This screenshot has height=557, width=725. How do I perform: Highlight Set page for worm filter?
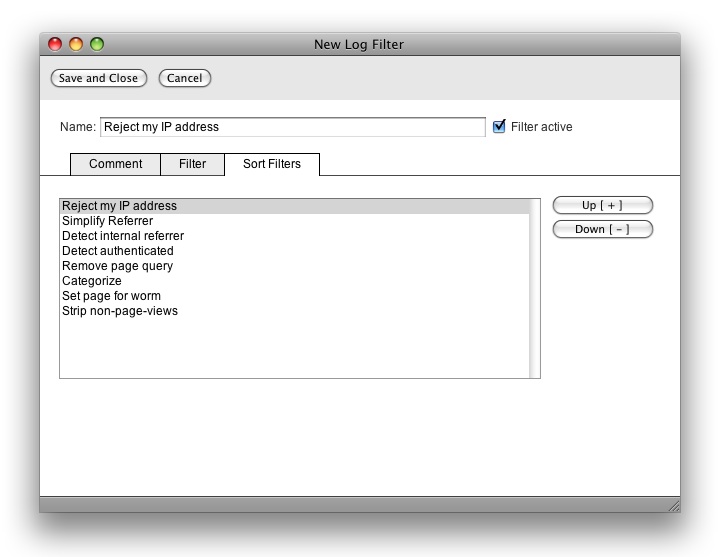pos(111,296)
